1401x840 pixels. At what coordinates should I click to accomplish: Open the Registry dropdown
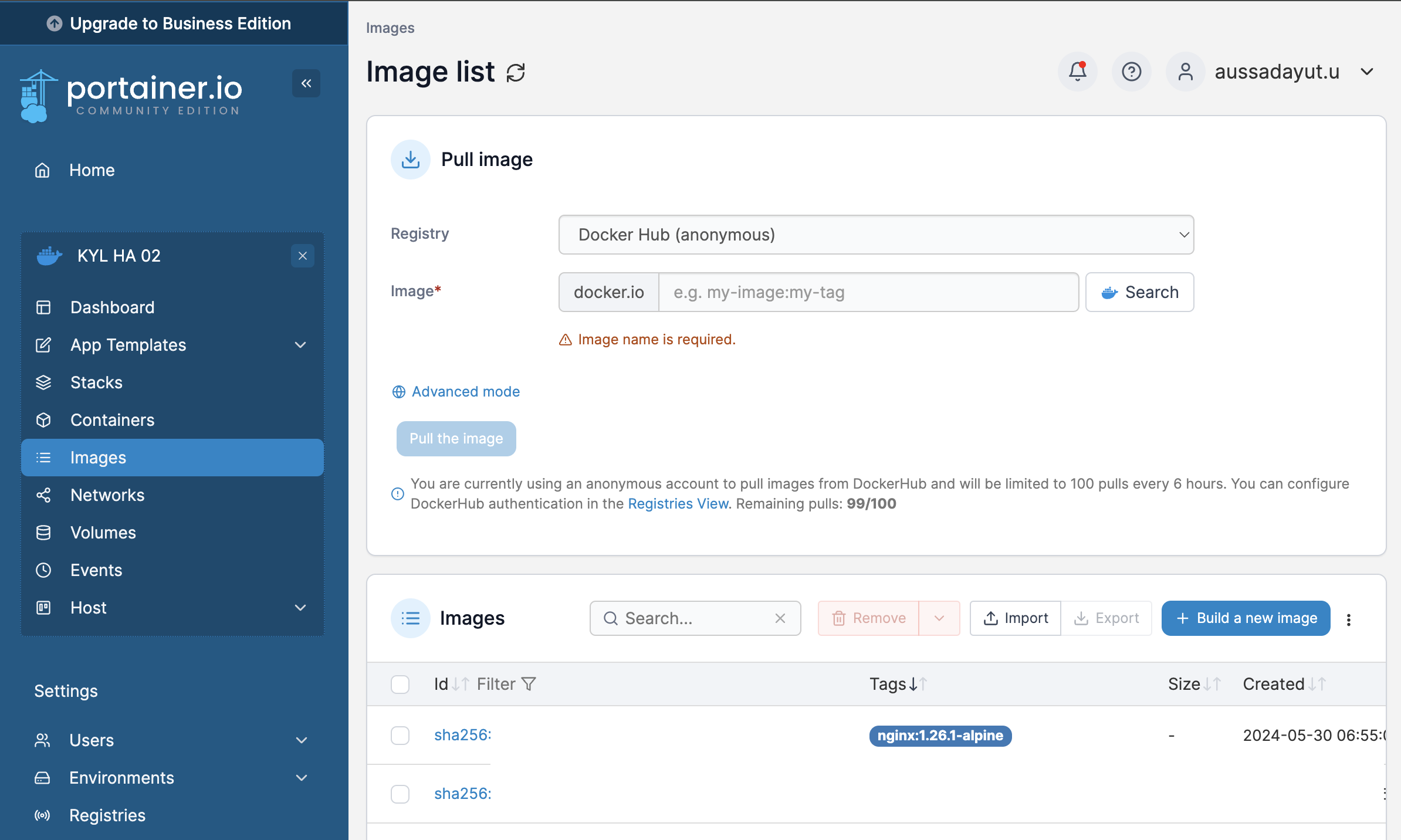click(876, 235)
